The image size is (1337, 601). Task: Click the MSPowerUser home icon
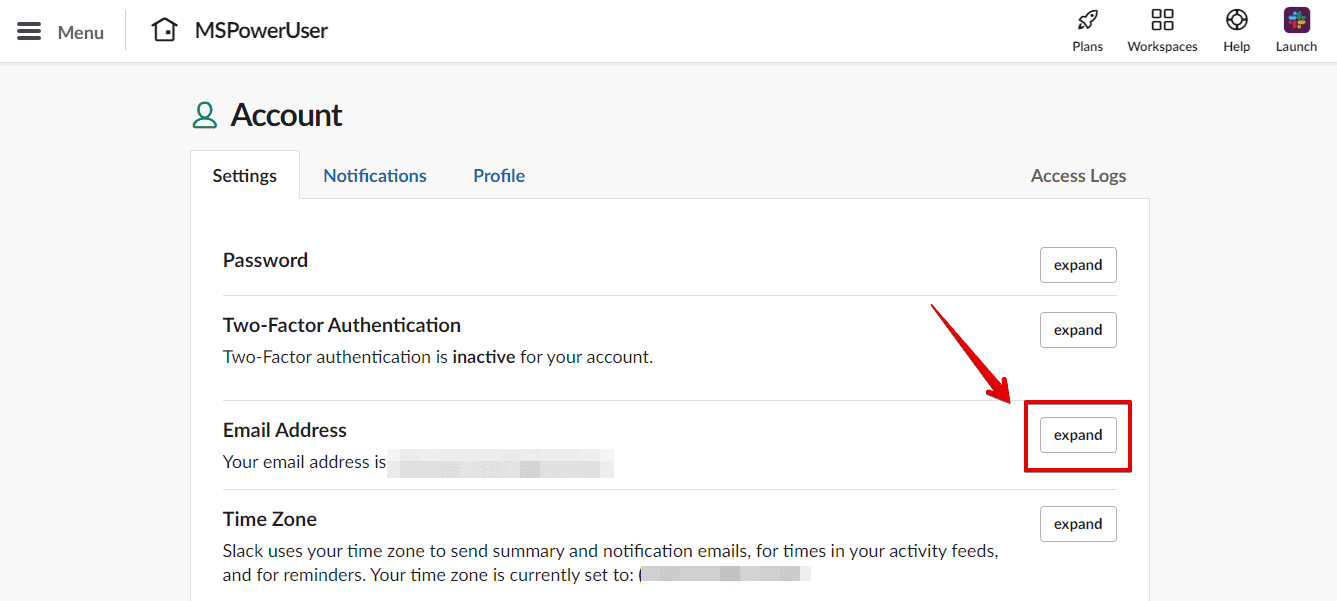pyautogui.click(x=165, y=30)
